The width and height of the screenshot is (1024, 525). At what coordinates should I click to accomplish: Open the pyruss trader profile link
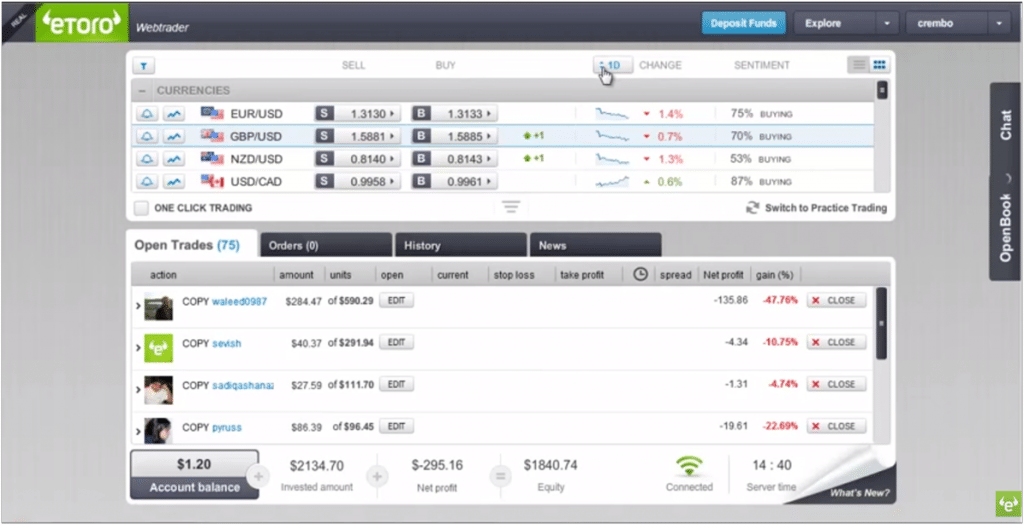coord(227,428)
